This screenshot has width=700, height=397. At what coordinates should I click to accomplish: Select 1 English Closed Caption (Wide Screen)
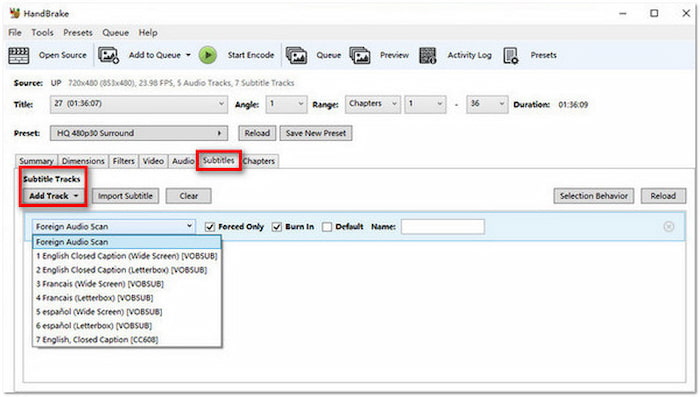(127, 256)
